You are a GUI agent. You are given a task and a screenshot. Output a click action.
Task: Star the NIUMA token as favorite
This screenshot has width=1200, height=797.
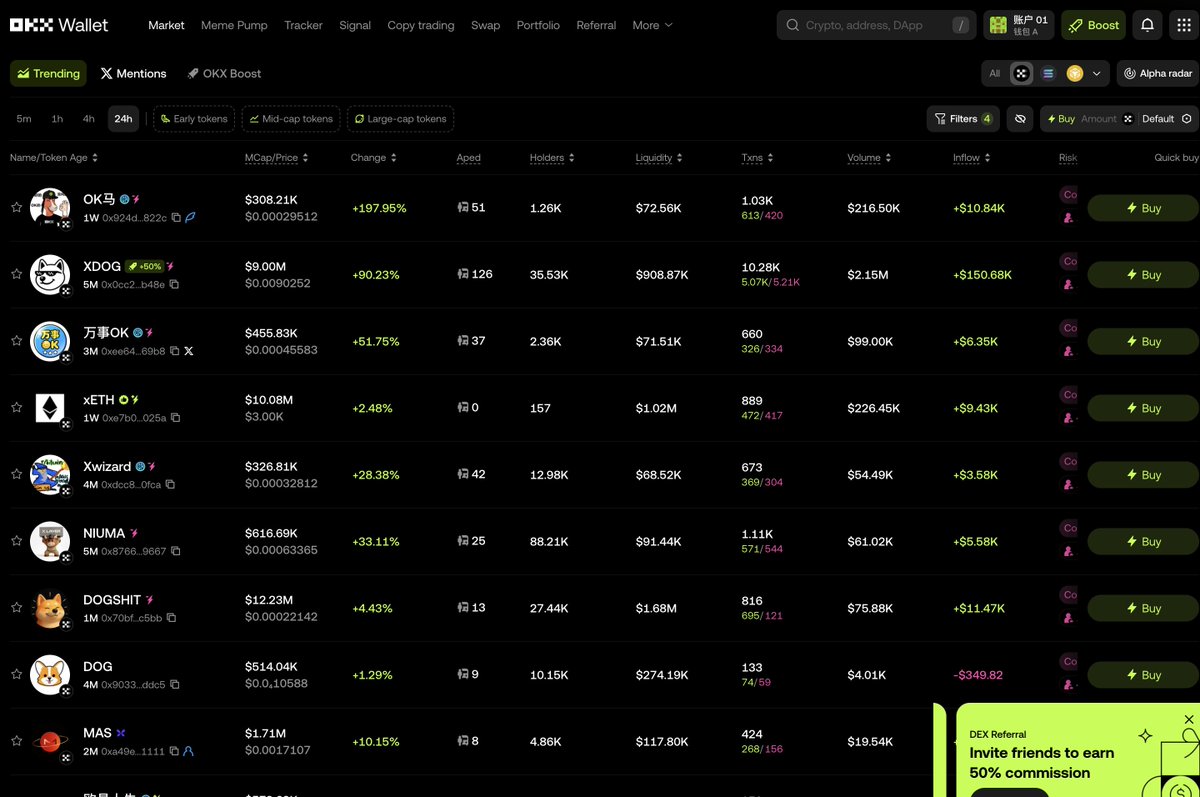click(16, 541)
